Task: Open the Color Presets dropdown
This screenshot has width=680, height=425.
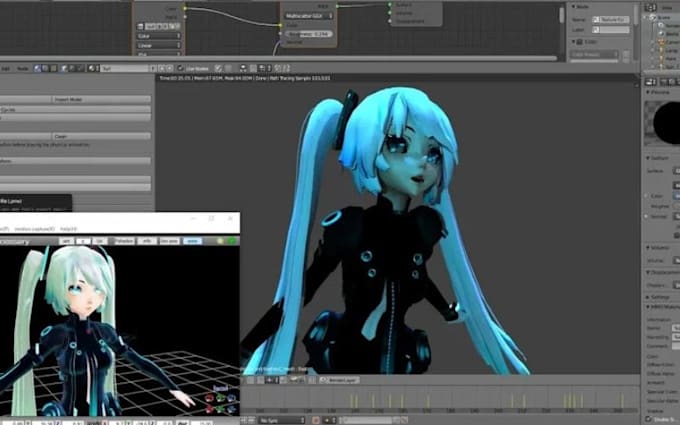Action: [x=593, y=55]
